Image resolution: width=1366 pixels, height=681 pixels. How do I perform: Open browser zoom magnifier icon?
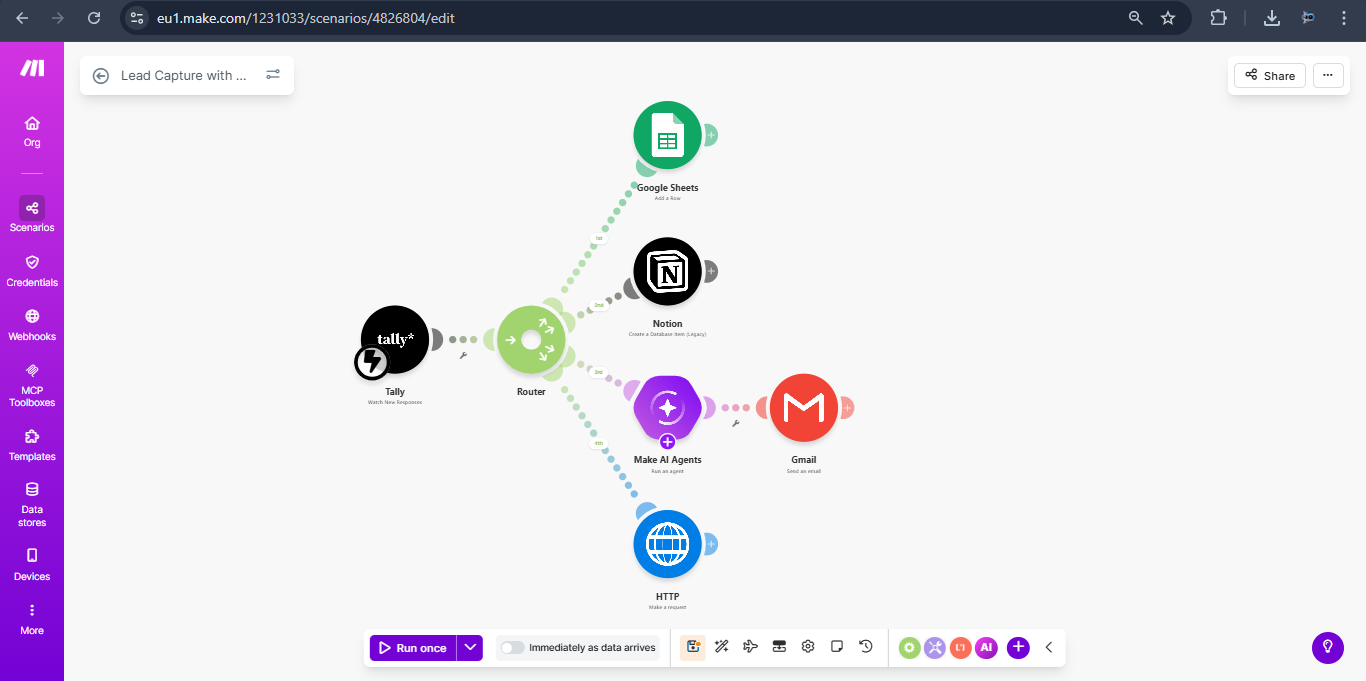point(1135,18)
